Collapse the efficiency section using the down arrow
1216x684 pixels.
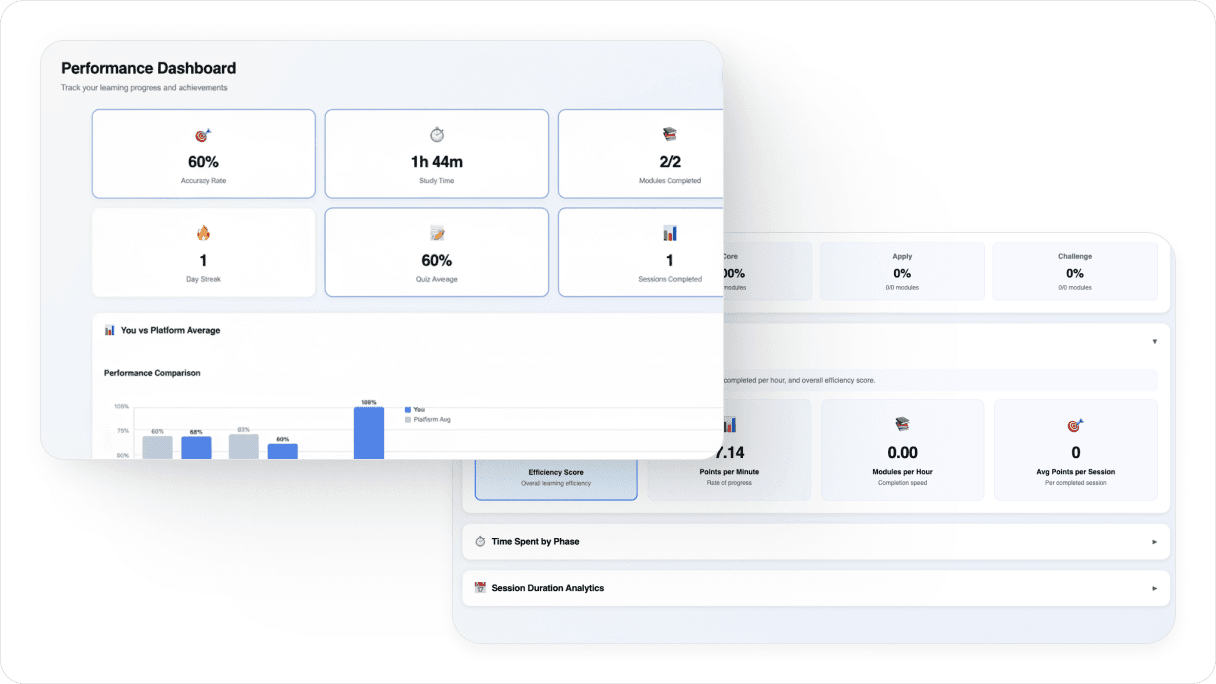tap(1154, 342)
